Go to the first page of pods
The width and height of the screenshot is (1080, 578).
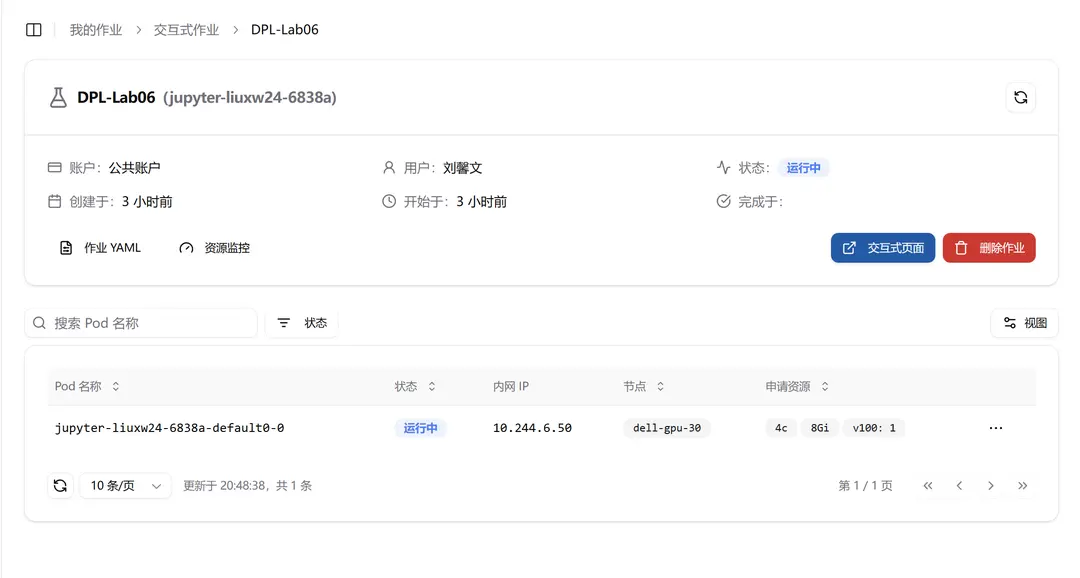[928, 486]
